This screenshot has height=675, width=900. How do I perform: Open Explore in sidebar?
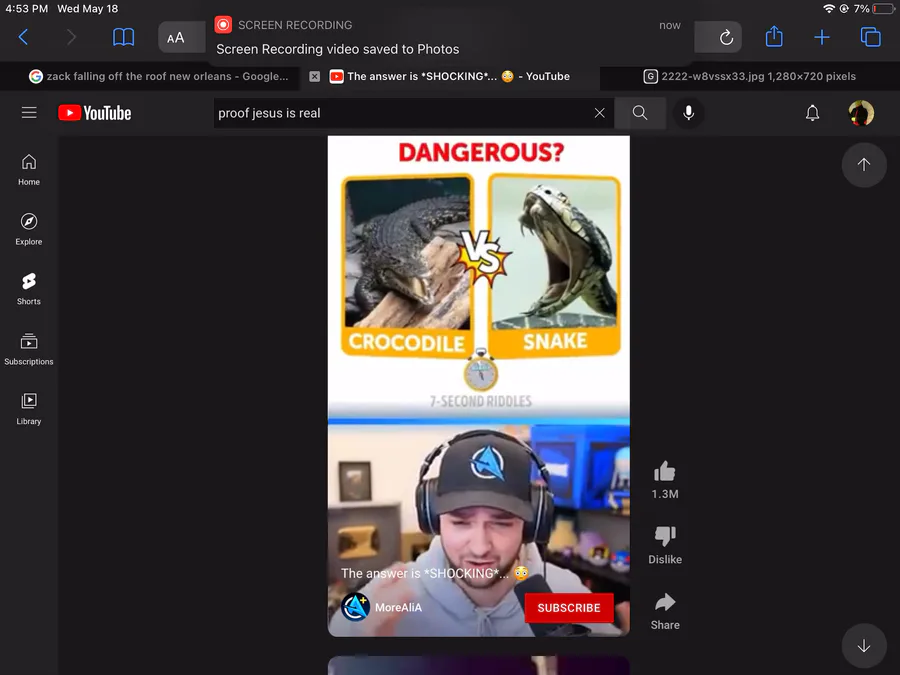click(29, 230)
